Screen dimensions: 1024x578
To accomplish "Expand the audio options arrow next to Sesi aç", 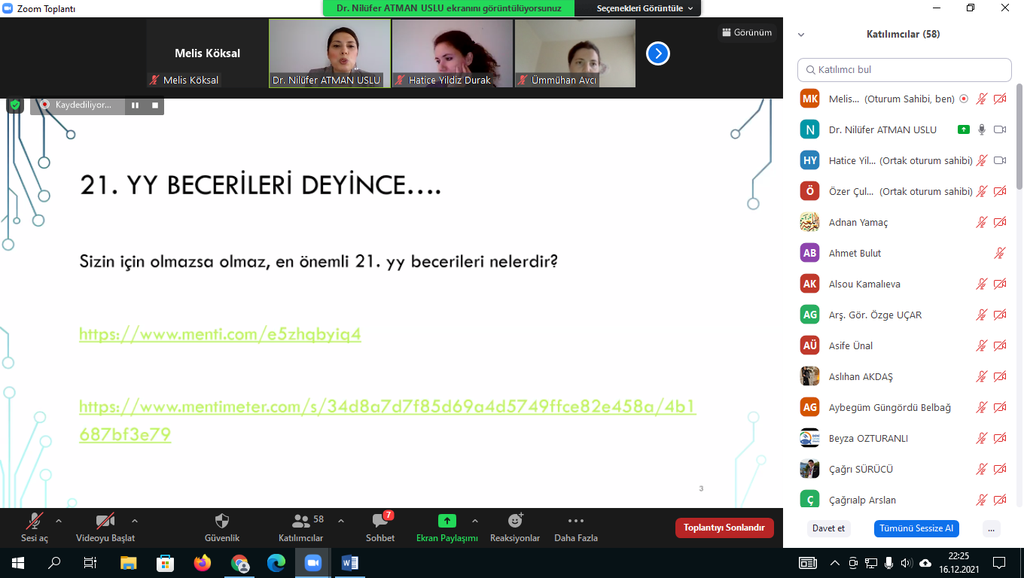I will click(x=58, y=521).
